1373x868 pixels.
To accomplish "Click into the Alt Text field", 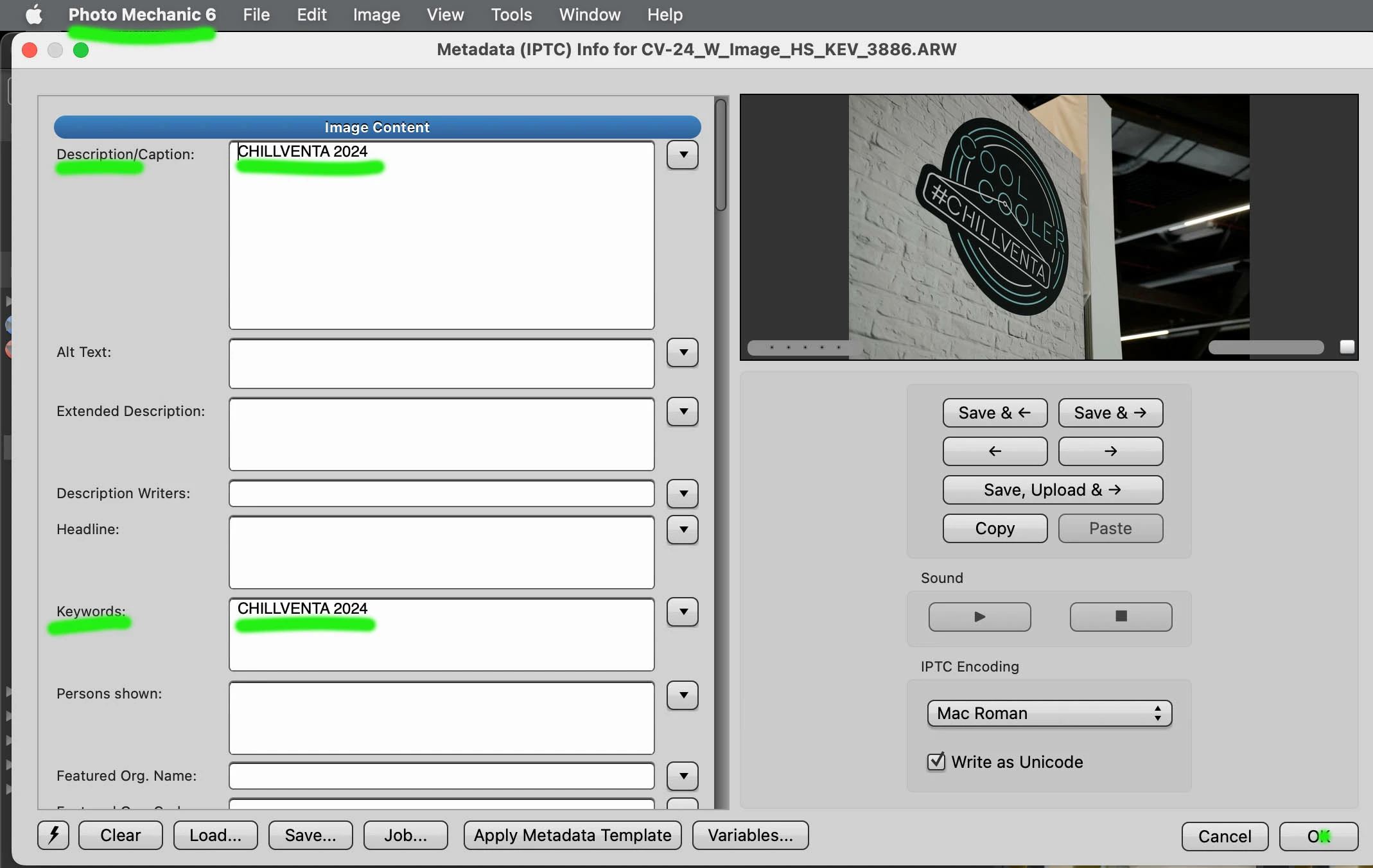I will coord(441,363).
